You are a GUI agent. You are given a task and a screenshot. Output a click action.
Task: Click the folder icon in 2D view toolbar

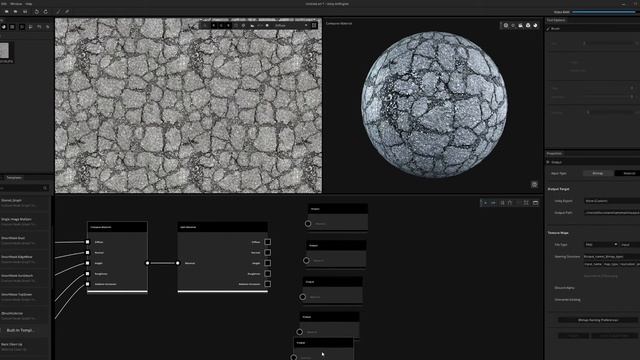(x=252, y=25)
